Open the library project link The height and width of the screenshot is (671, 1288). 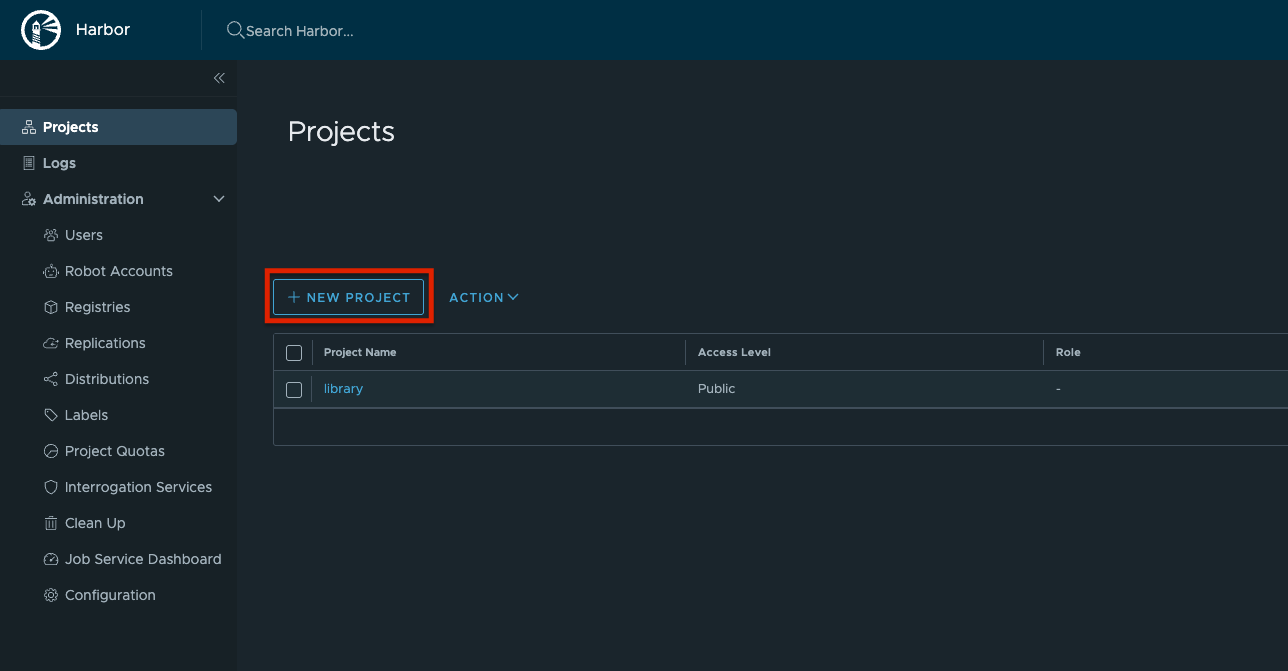(x=343, y=389)
